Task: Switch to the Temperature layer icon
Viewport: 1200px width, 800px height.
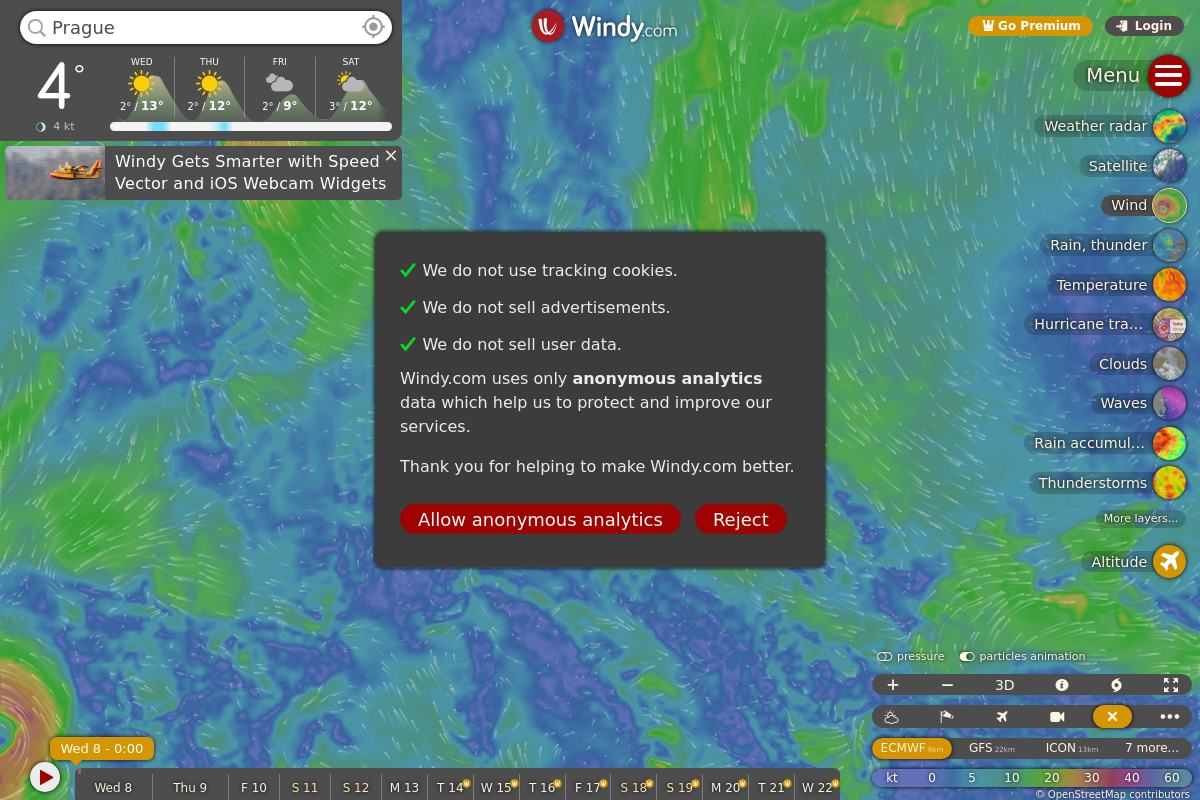Action: [x=1169, y=285]
